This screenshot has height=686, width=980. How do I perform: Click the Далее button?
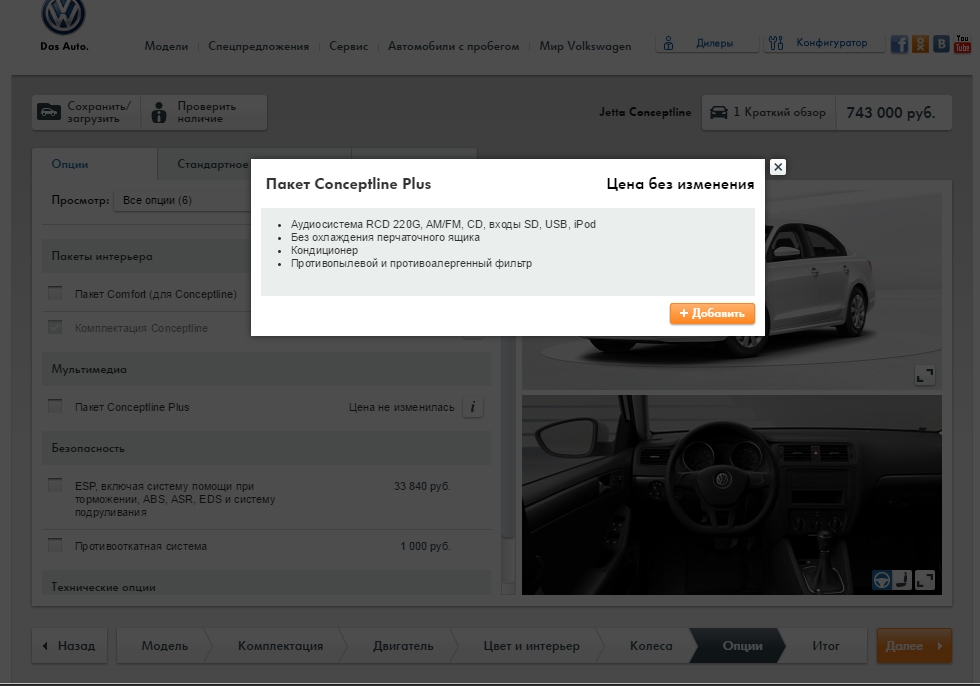click(x=914, y=646)
